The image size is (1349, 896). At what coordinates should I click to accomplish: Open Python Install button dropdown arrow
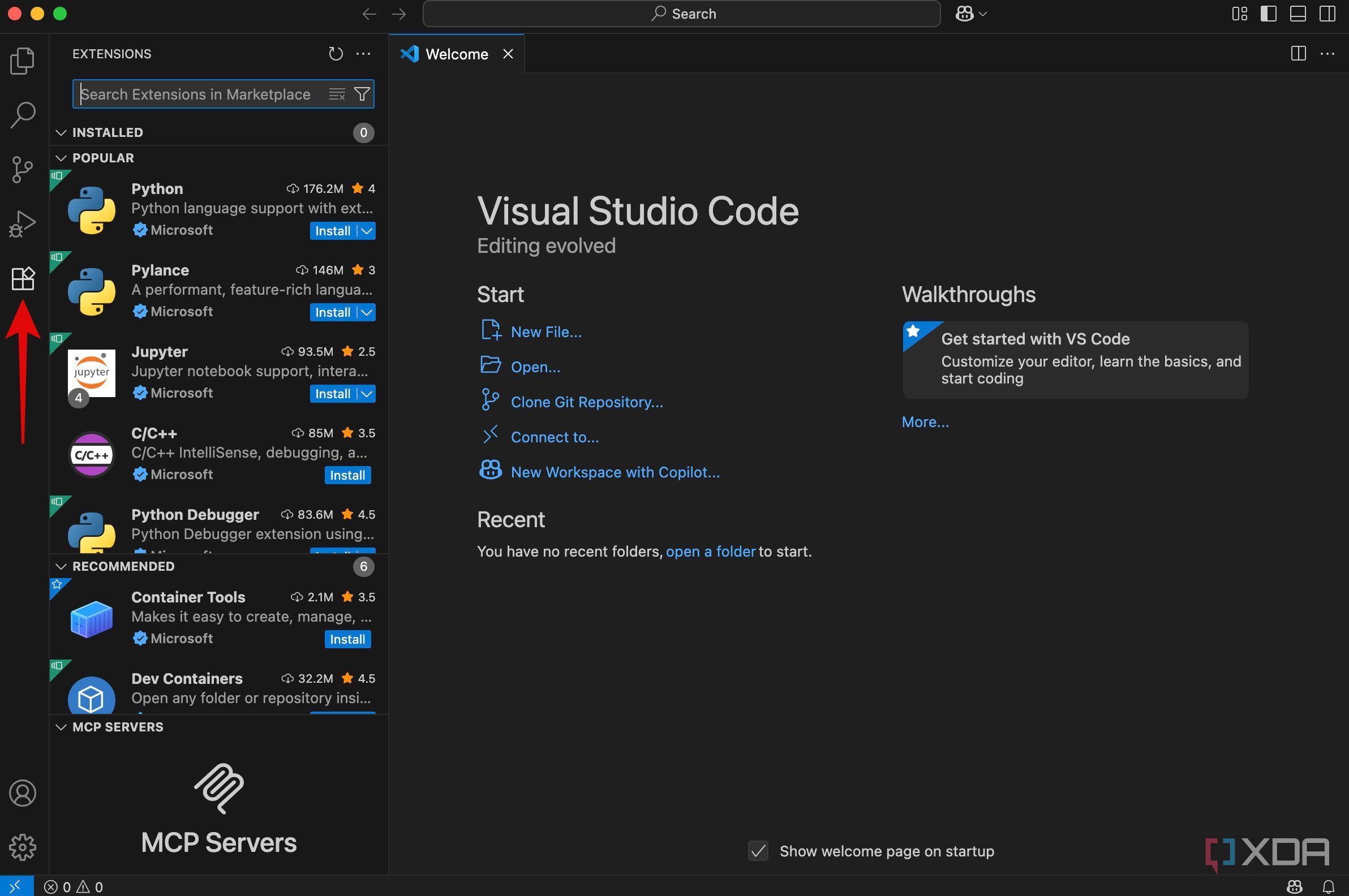[367, 231]
